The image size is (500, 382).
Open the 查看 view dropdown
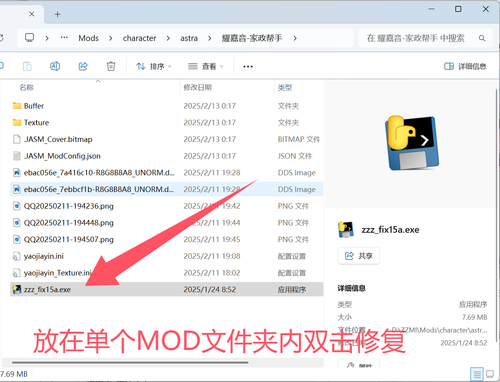point(206,66)
